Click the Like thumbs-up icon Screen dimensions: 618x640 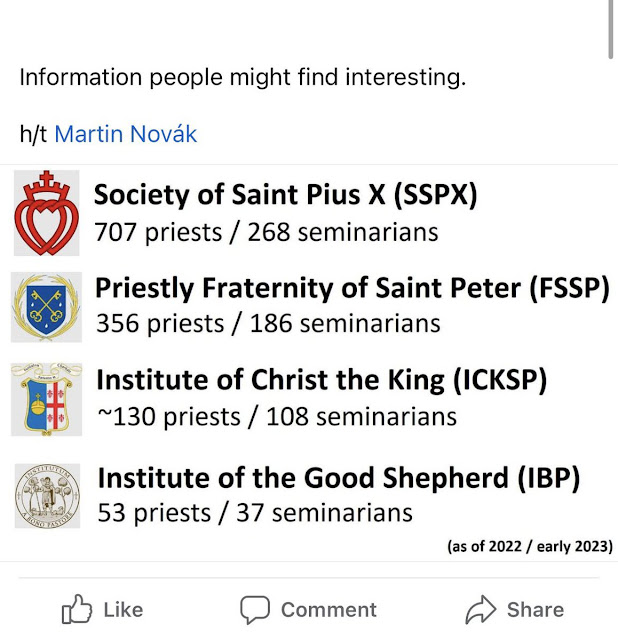[77, 609]
